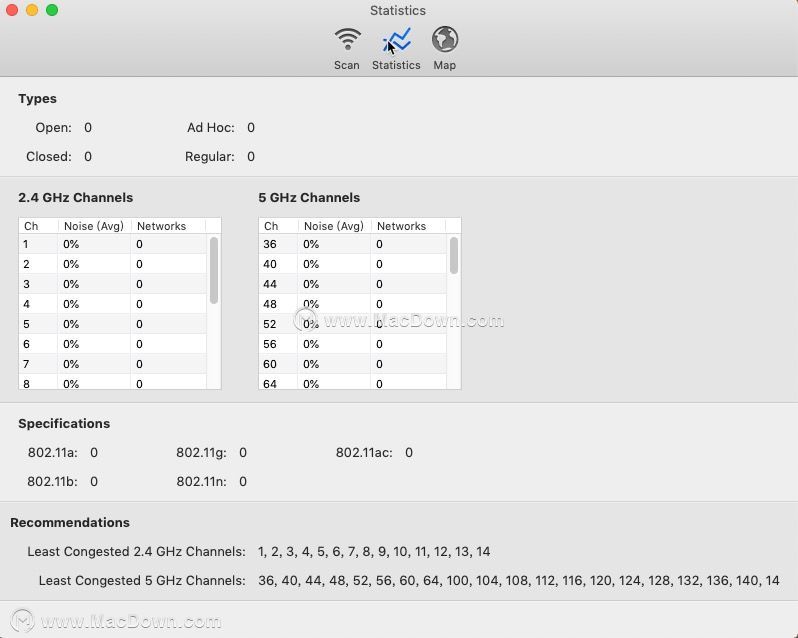Click Least Congested 2.4 GHz Channels list

point(374,552)
